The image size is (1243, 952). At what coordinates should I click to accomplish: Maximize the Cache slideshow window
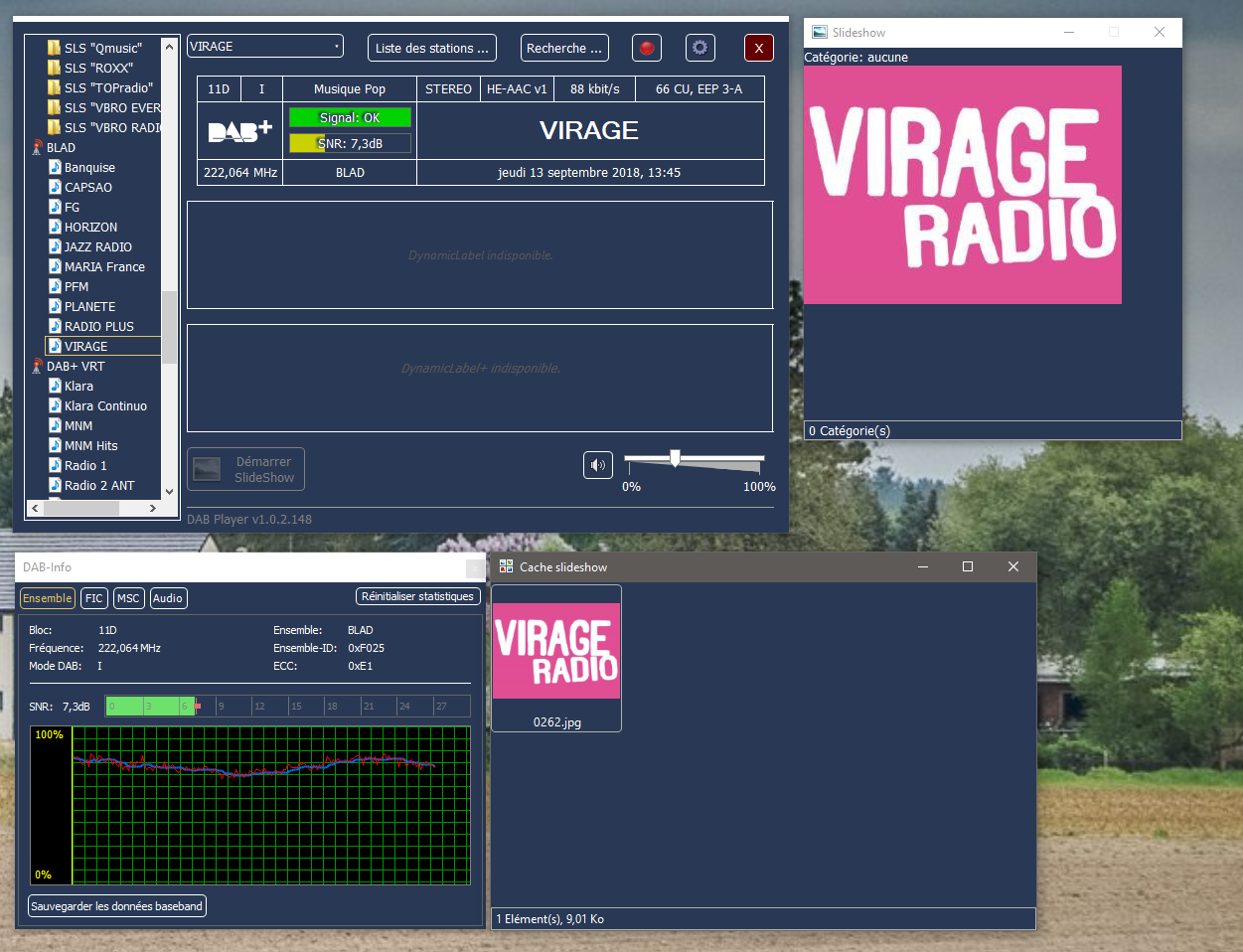(968, 566)
